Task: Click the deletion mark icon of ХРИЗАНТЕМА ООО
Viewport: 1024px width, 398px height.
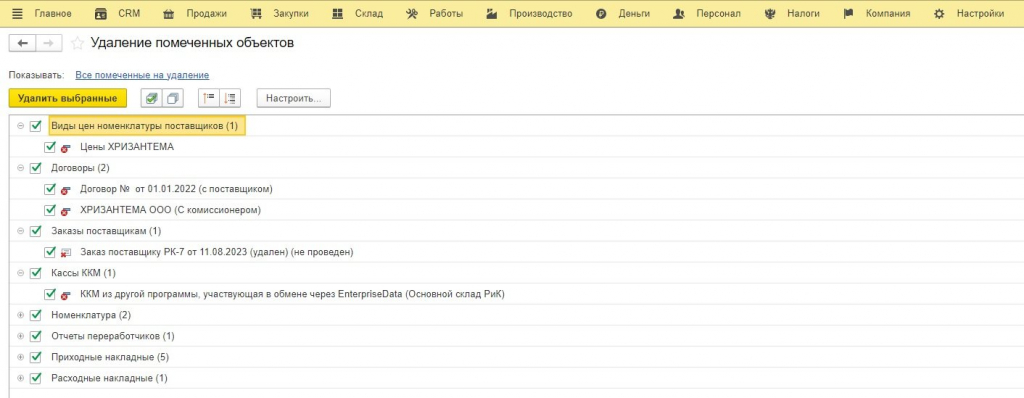Action: [x=65, y=211]
